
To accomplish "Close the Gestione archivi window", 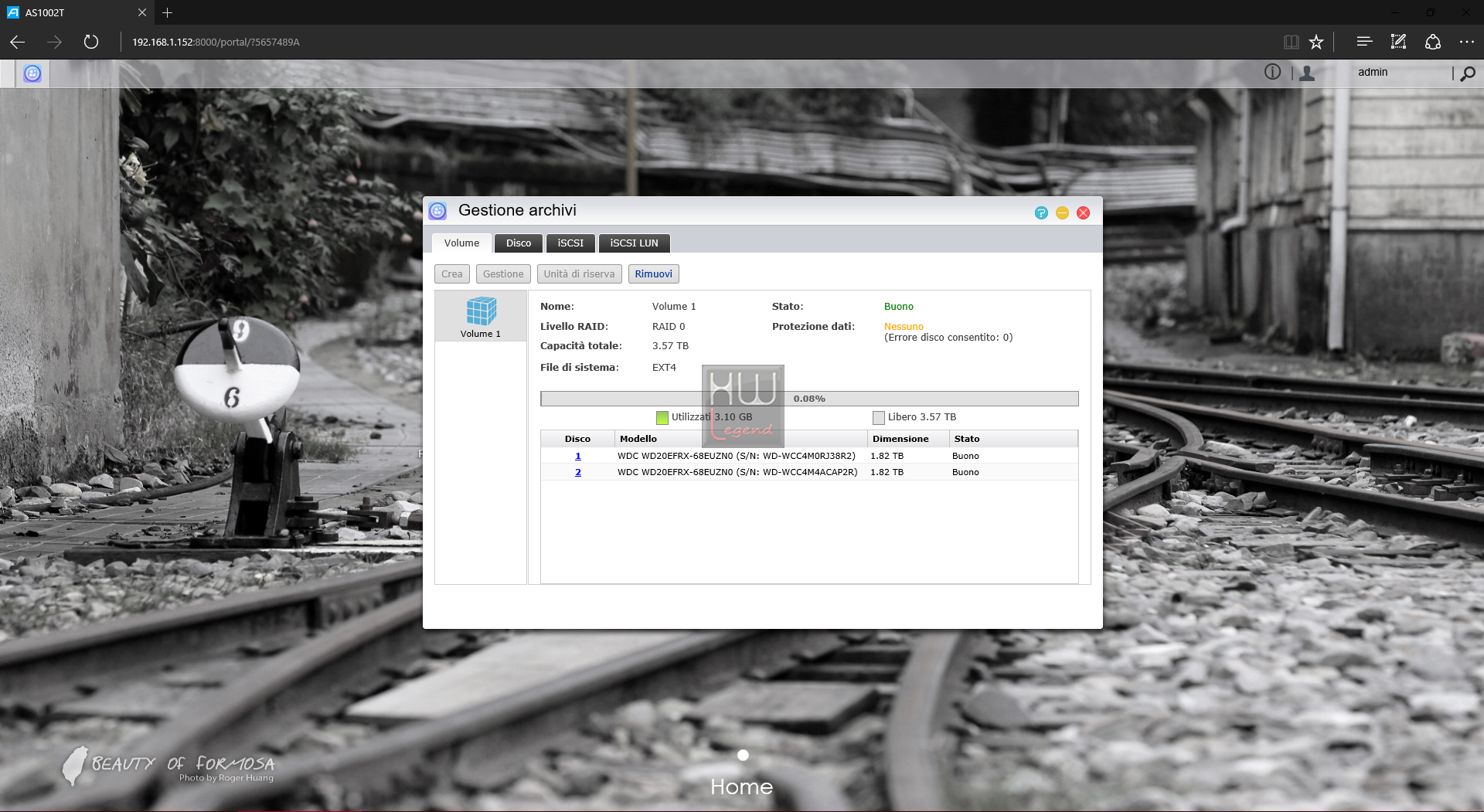I will pyautogui.click(x=1084, y=212).
